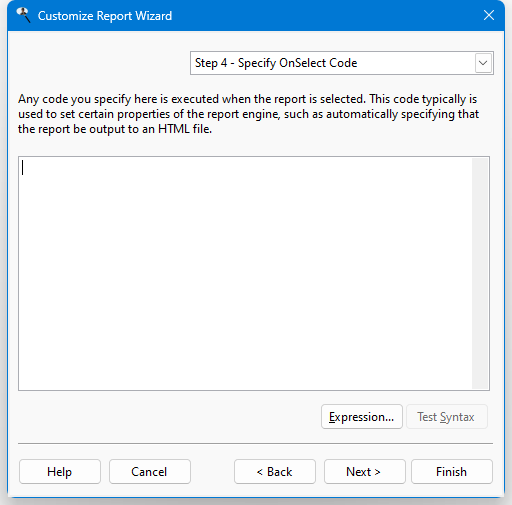Click the wizard icon in the title bar
512x505 pixels.
coord(24,15)
